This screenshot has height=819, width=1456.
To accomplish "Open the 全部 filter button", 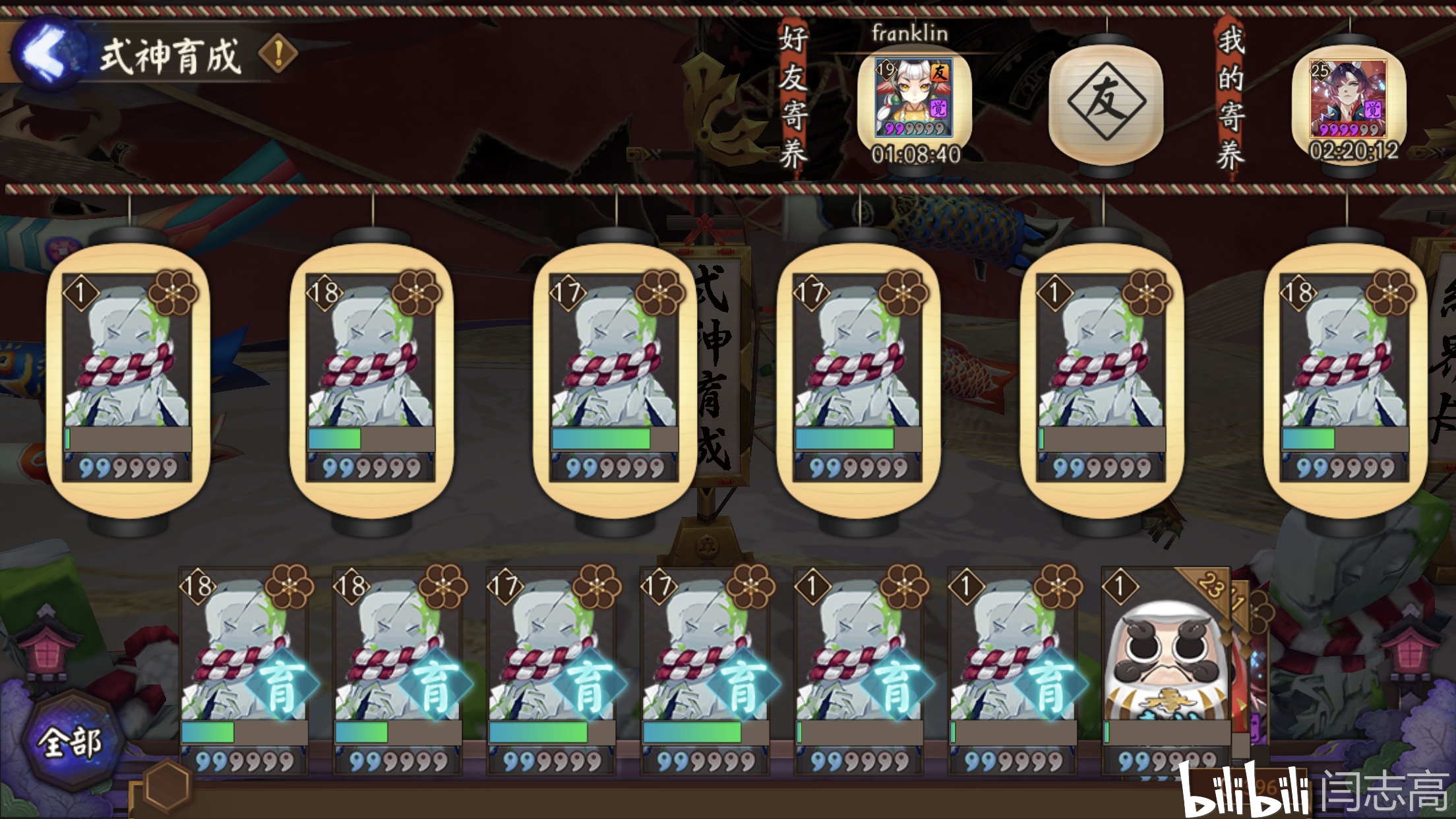I will tap(70, 742).
